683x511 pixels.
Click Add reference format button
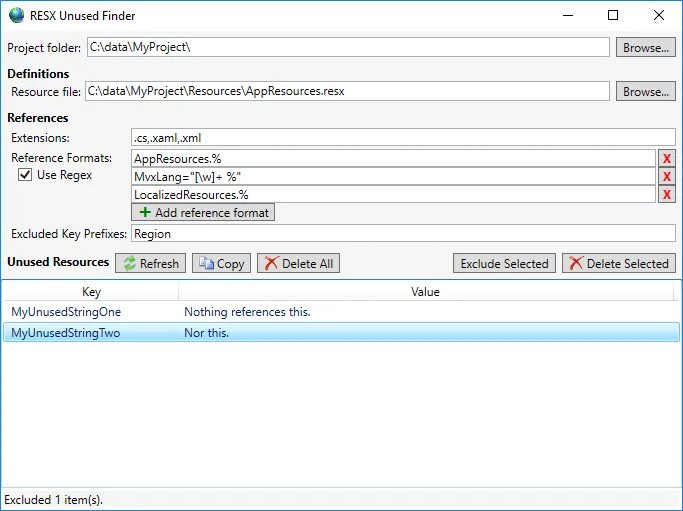(203, 212)
